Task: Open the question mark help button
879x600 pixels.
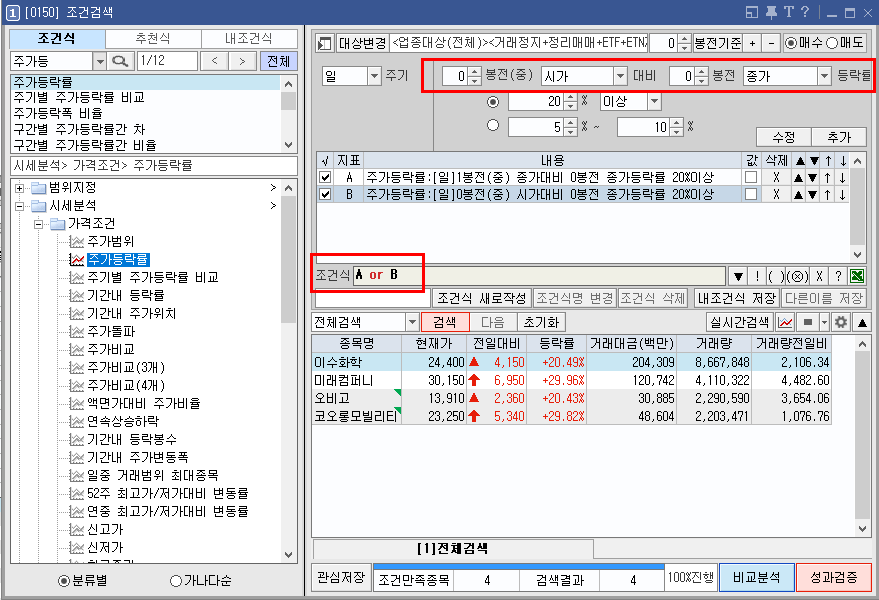Action: [838, 276]
